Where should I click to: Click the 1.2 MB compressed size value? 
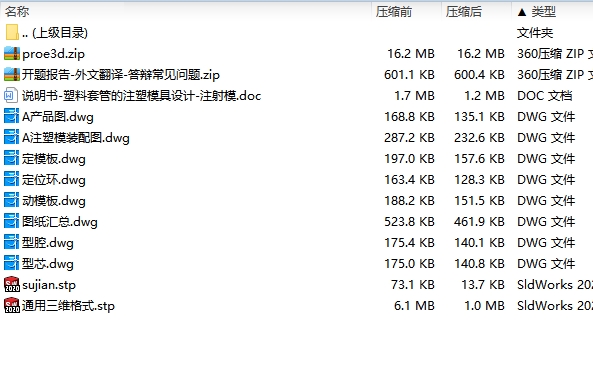(484, 96)
